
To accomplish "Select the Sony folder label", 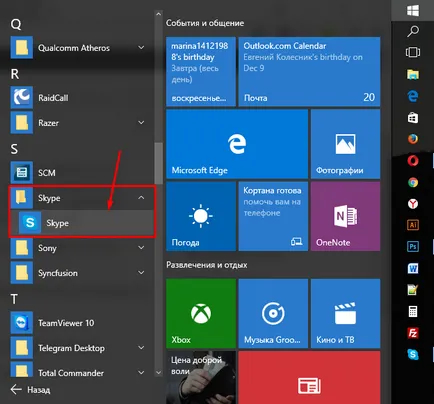I will pos(47,248).
